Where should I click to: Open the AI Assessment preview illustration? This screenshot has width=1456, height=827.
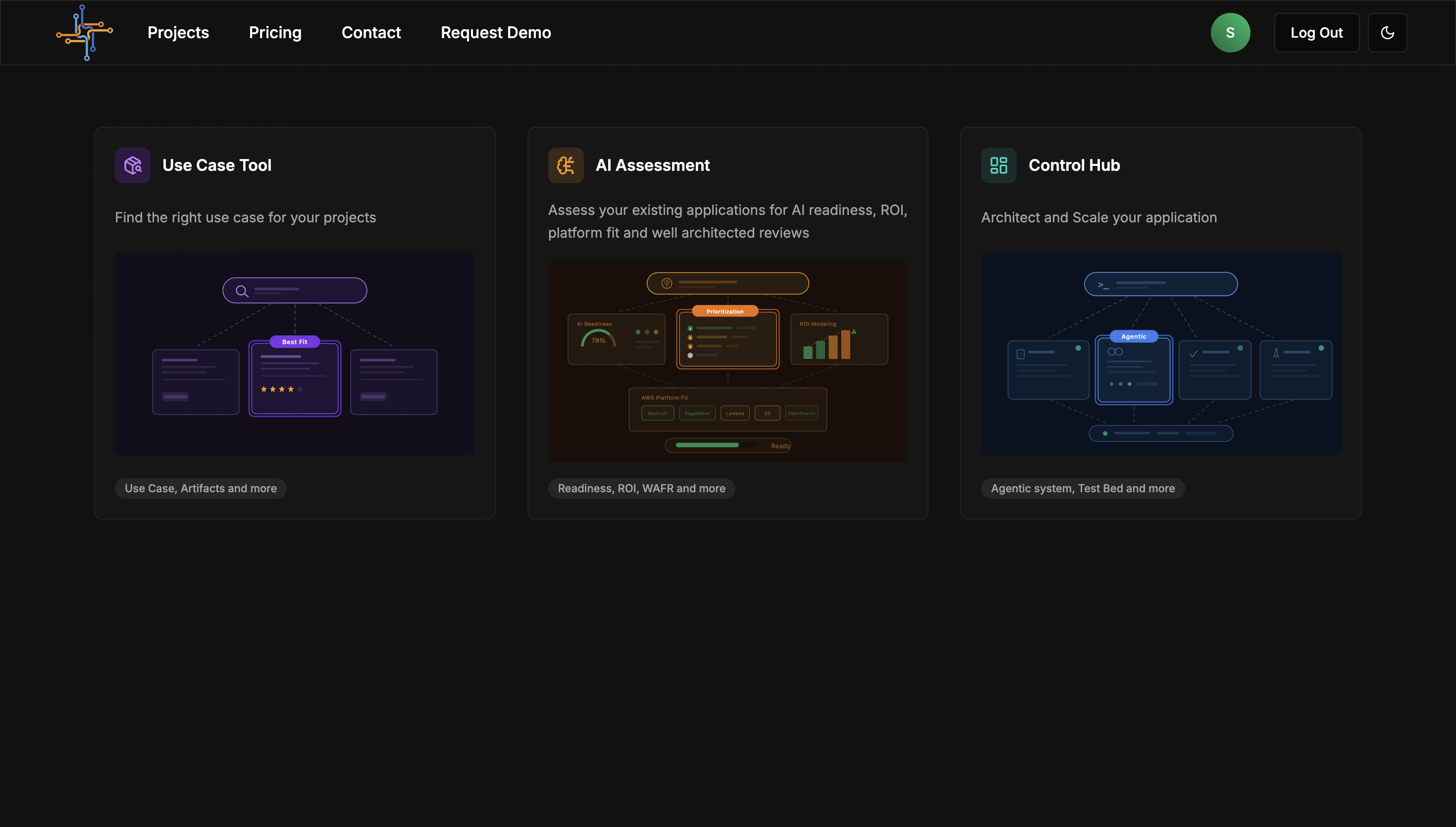727,361
